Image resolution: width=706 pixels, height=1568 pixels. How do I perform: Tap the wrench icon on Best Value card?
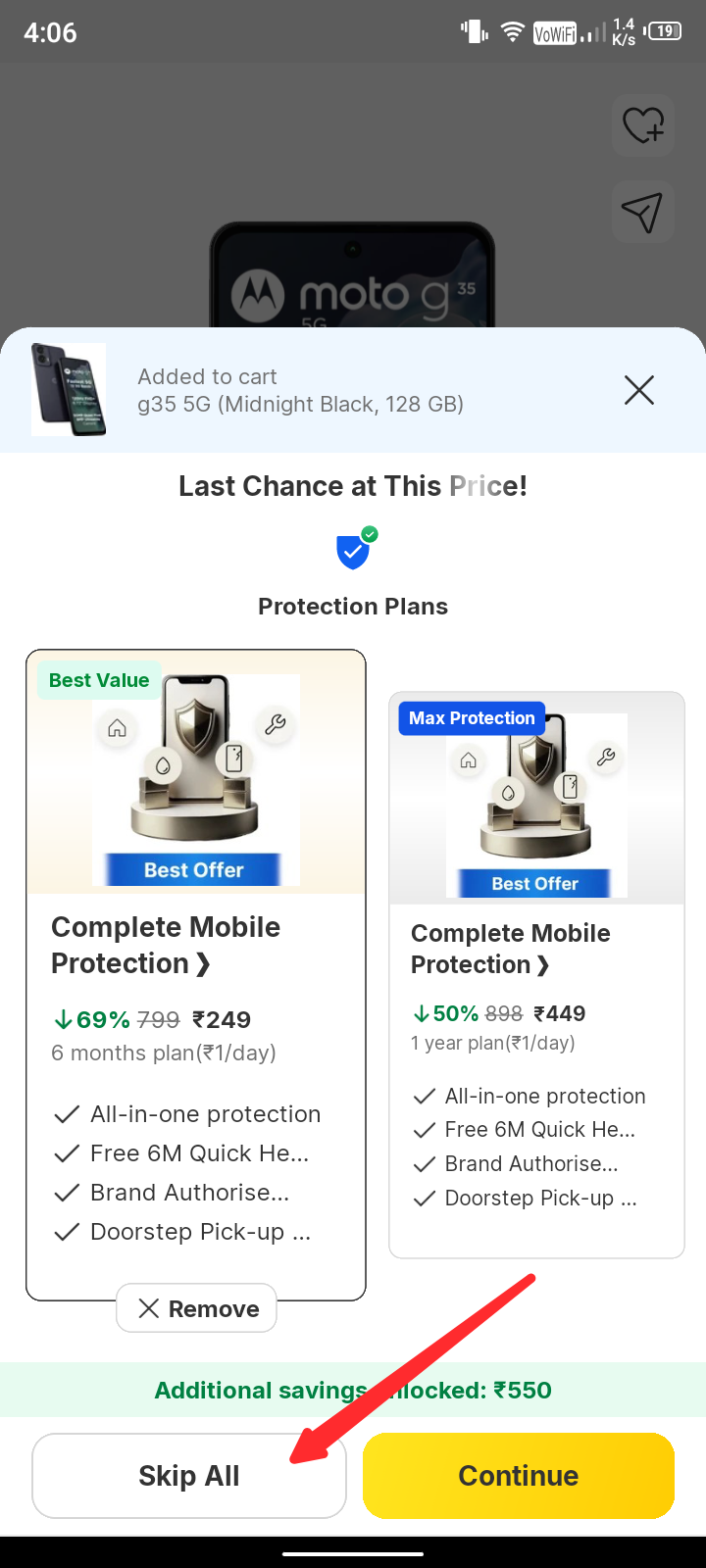coord(276,724)
